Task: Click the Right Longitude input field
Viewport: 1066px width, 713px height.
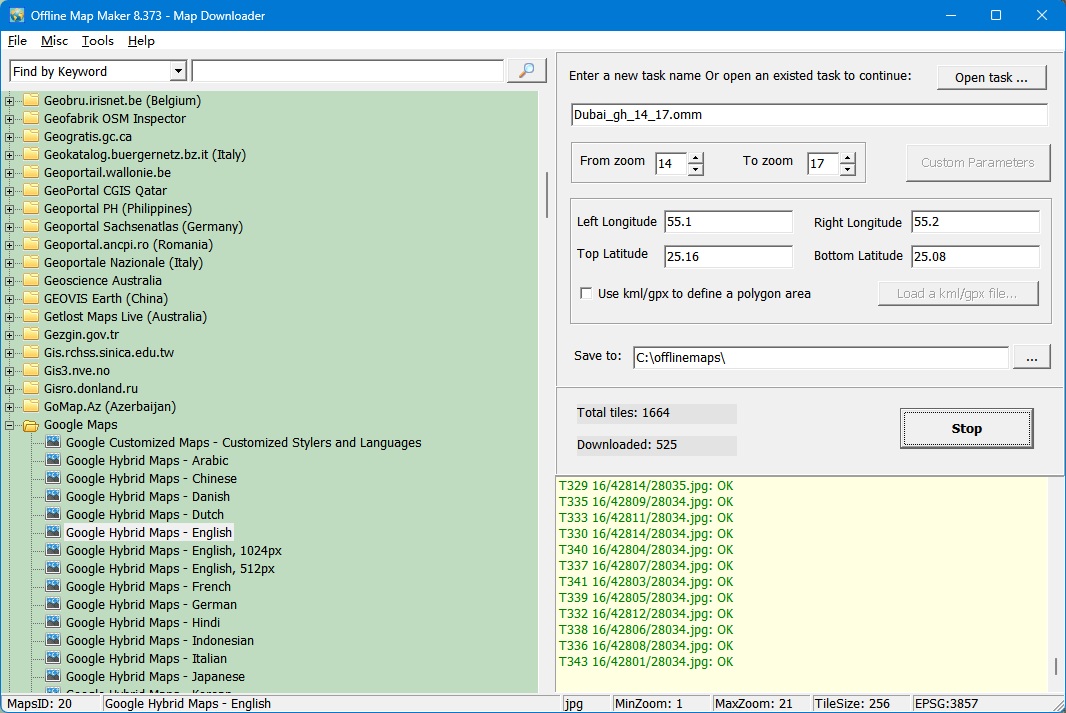Action: pos(975,222)
